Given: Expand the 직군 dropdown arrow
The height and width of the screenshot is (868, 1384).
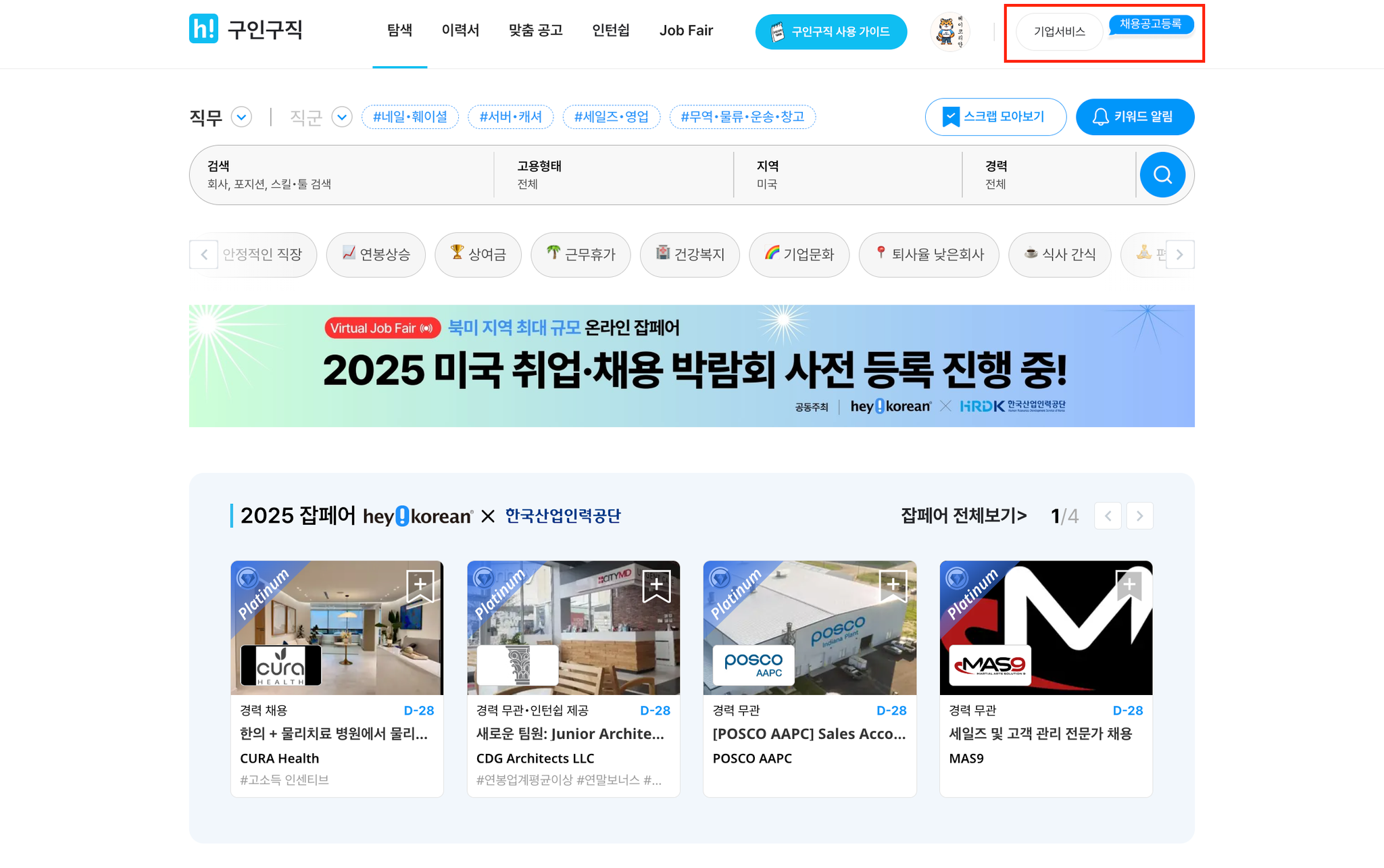Looking at the screenshot, I should click(342, 117).
